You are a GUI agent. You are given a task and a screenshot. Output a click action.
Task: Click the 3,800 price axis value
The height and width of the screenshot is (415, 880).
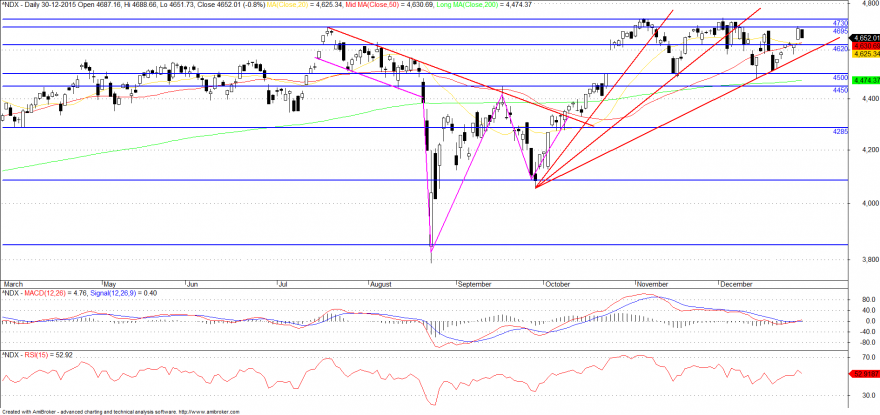869,259
